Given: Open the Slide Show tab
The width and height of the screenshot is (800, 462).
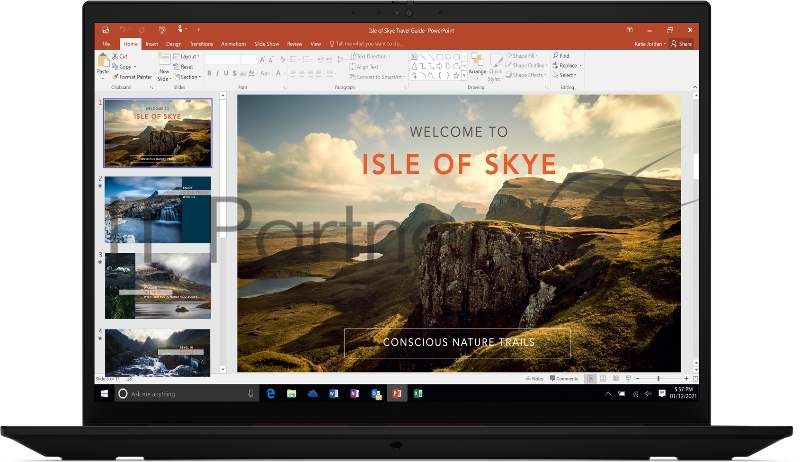Looking at the screenshot, I should click(x=265, y=44).
